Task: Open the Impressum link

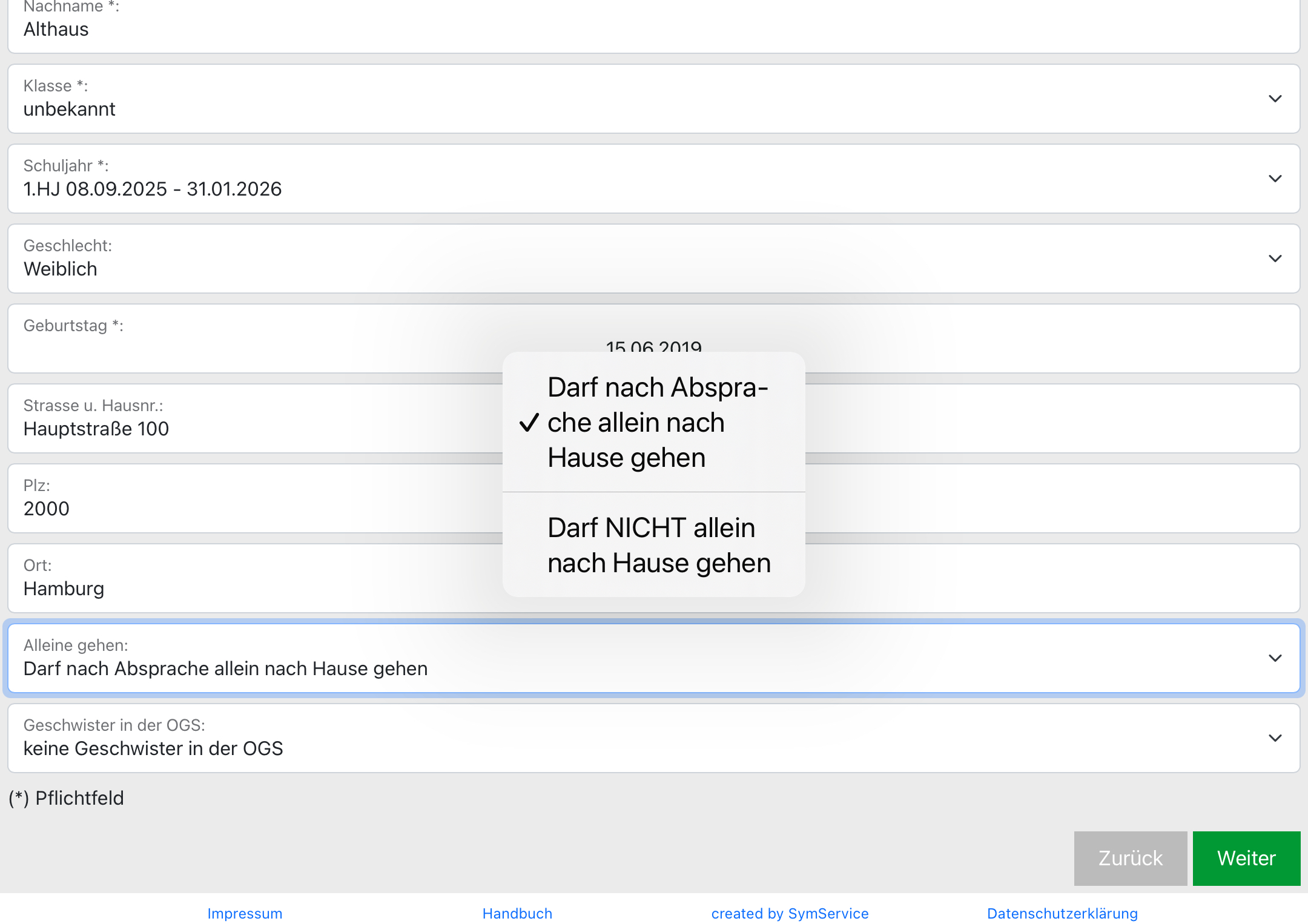Action: click(245, 913)
